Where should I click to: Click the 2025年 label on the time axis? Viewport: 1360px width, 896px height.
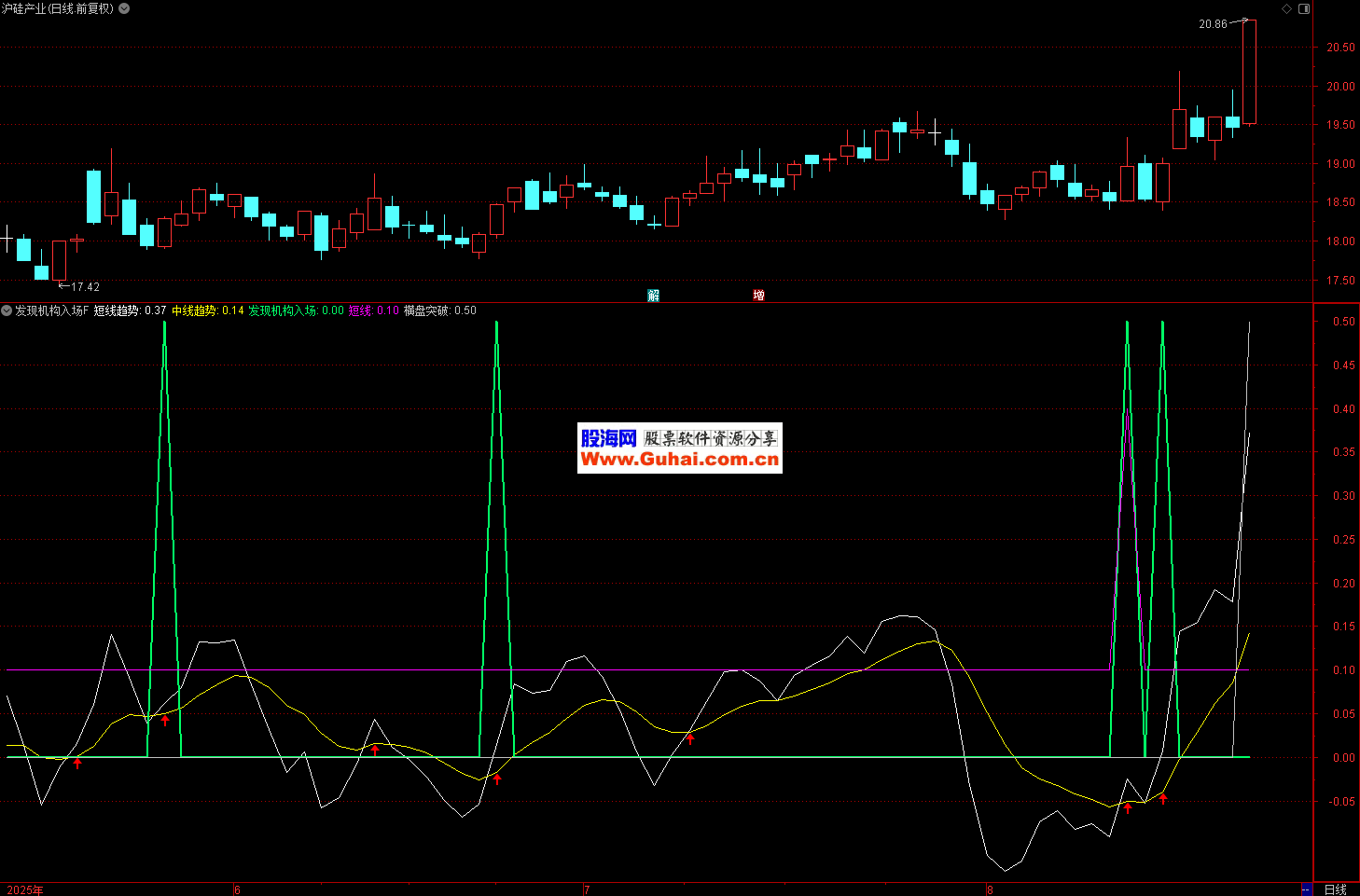[25, 889]
